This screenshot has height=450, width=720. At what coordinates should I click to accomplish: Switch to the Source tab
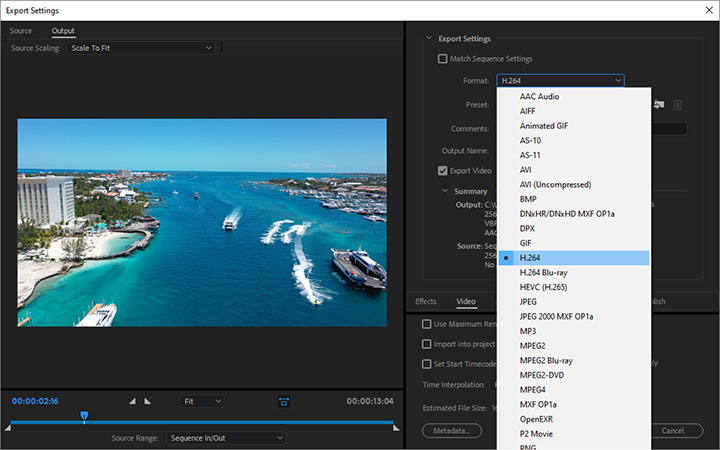click(21, 31)
